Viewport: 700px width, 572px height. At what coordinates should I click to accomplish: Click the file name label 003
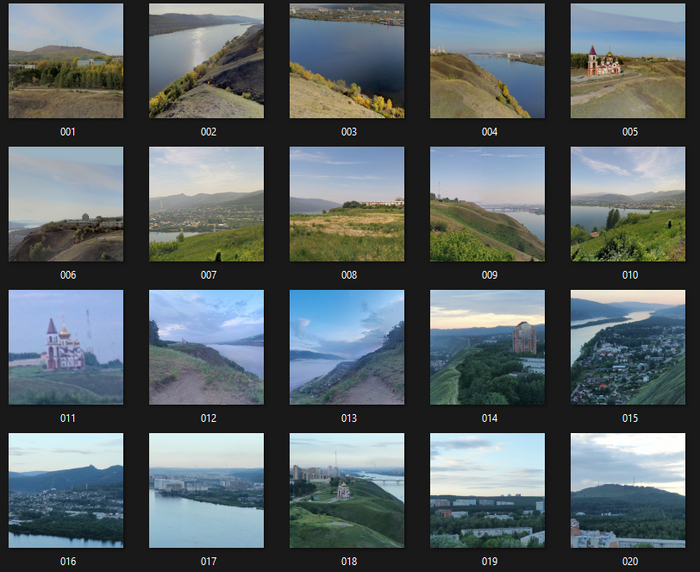349,132
